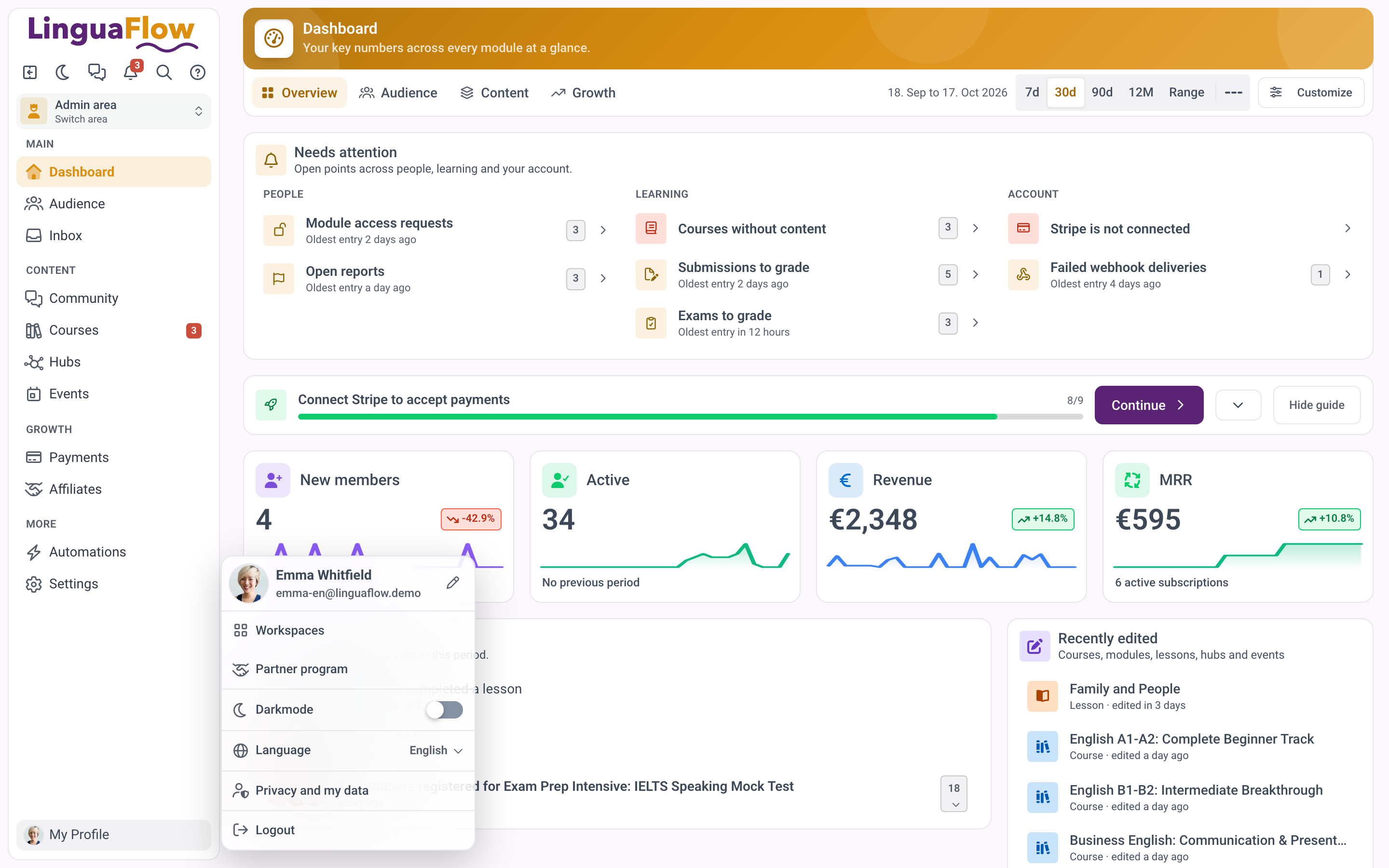Click the Stripe setup progress bar

point(690,417)
